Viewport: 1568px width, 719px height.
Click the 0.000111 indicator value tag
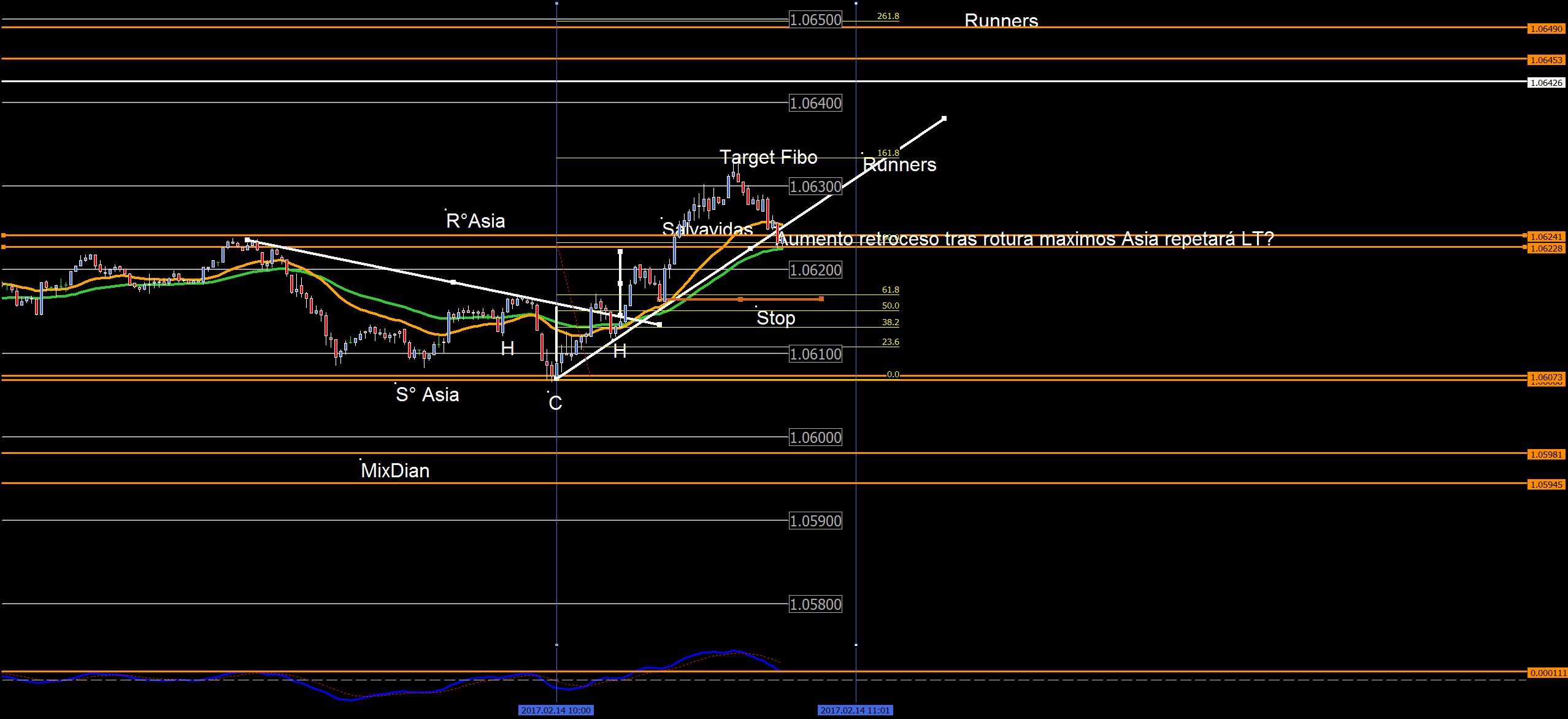(x=1547, y=673)
